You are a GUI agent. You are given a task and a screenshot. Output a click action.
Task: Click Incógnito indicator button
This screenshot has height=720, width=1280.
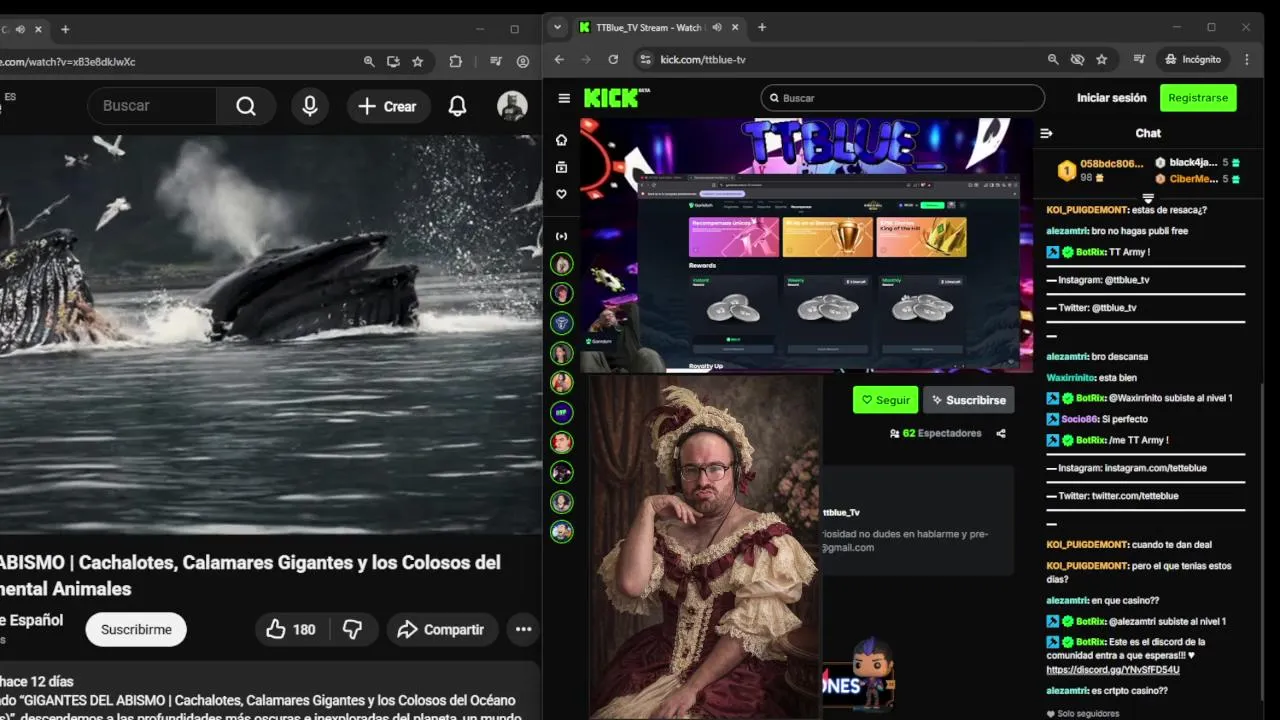1193,60
